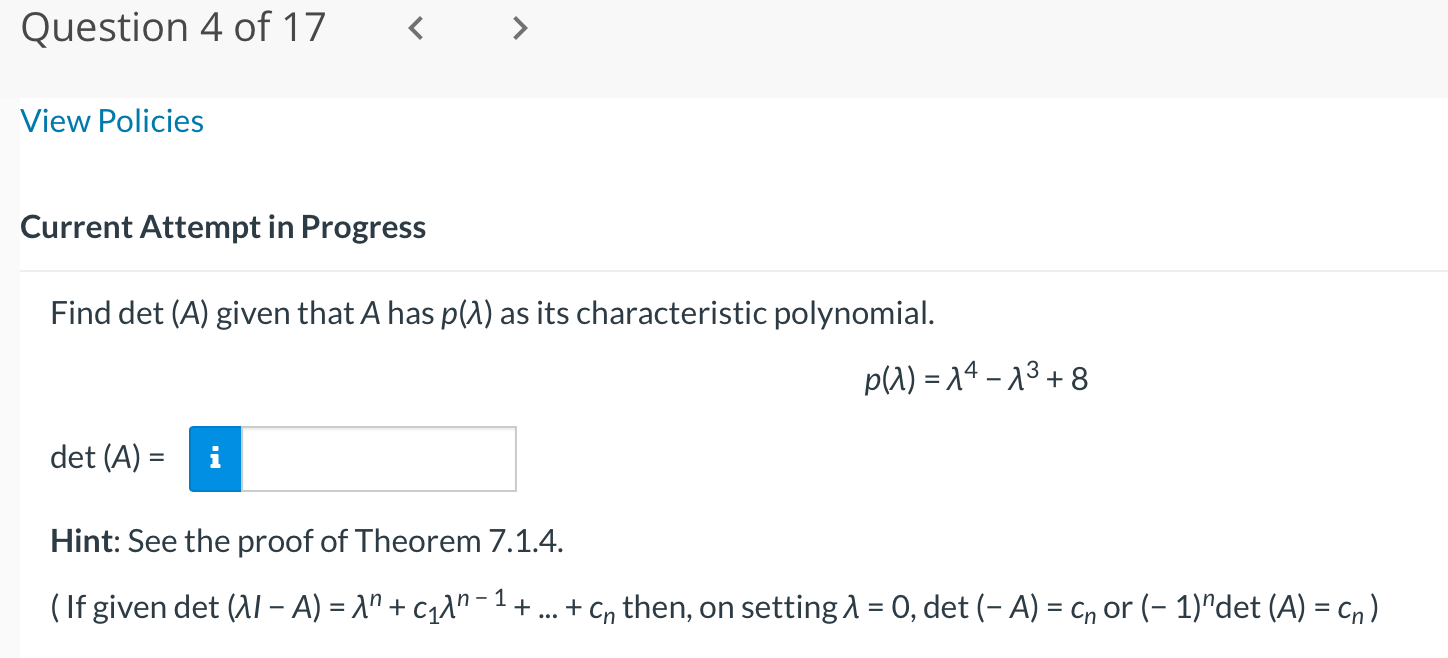Select the det(A) = label text
Screen dimensions: 1448x658
click(x=107, y=458)
